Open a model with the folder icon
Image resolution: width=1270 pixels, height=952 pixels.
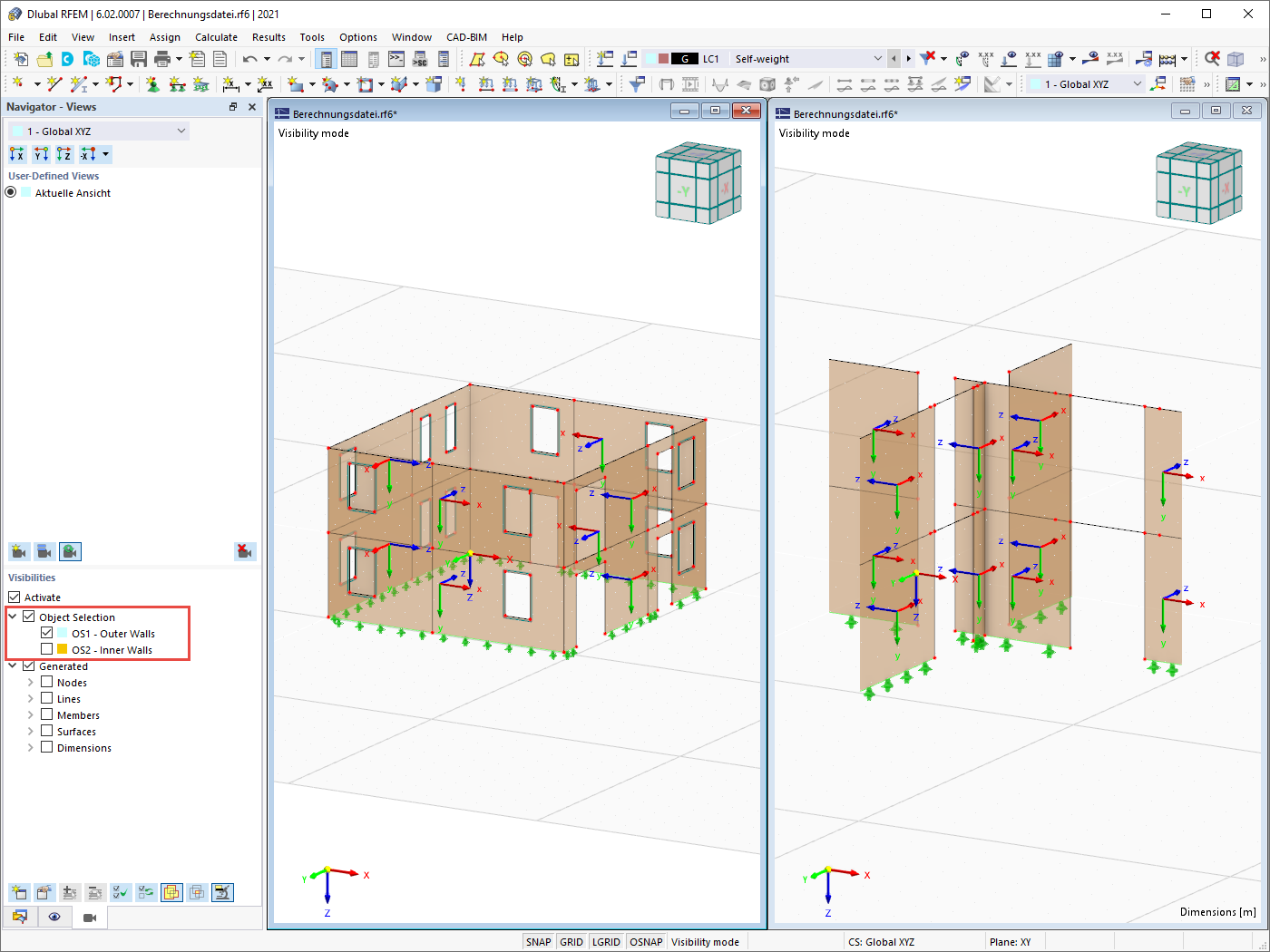pos(44,59)
